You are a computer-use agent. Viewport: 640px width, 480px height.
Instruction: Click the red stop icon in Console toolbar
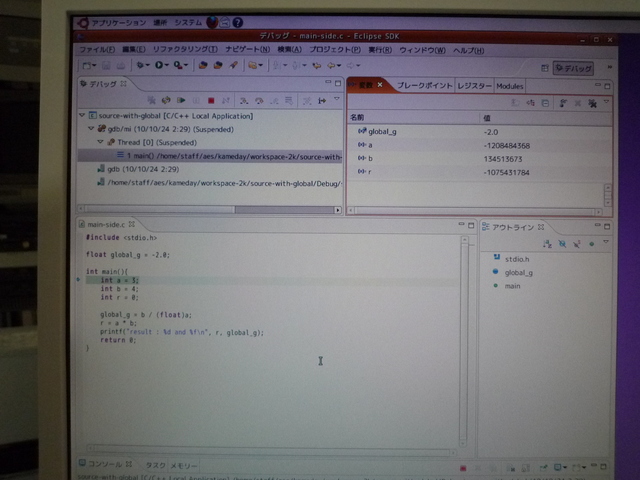click(463, 468)
